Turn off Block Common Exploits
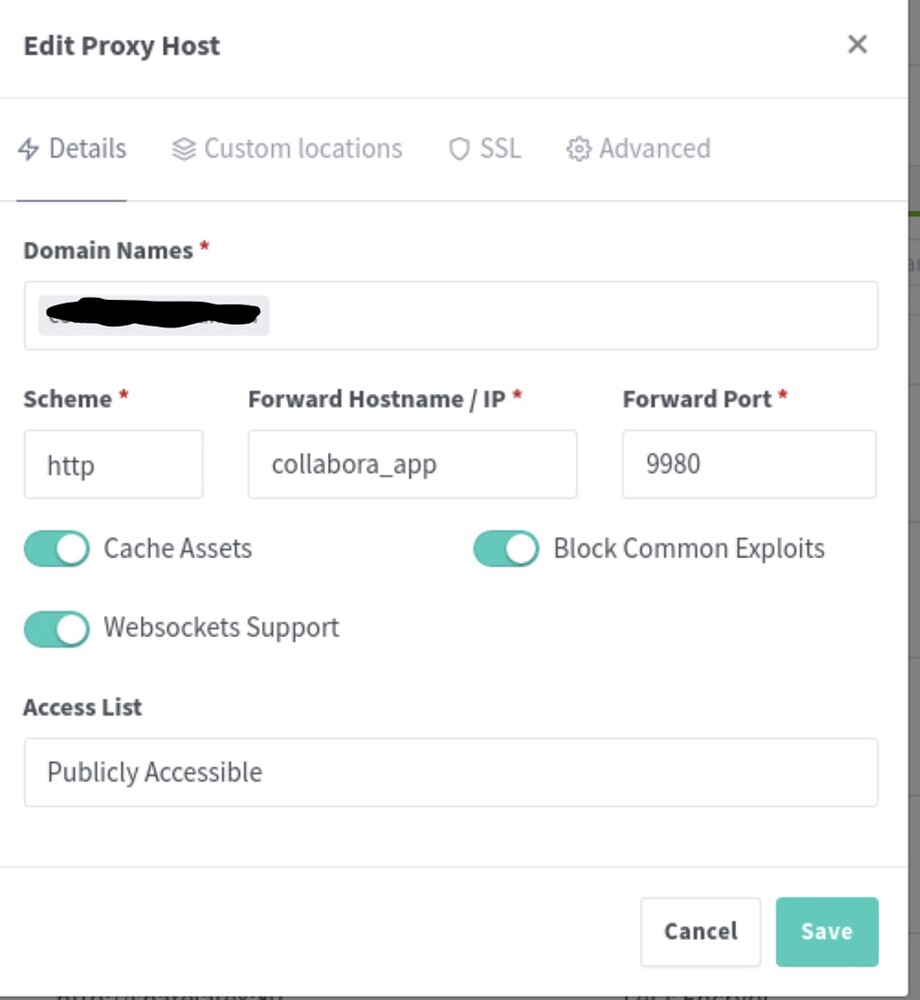Viewport: 920px width, 1000px height. click(x=506, y=548)
